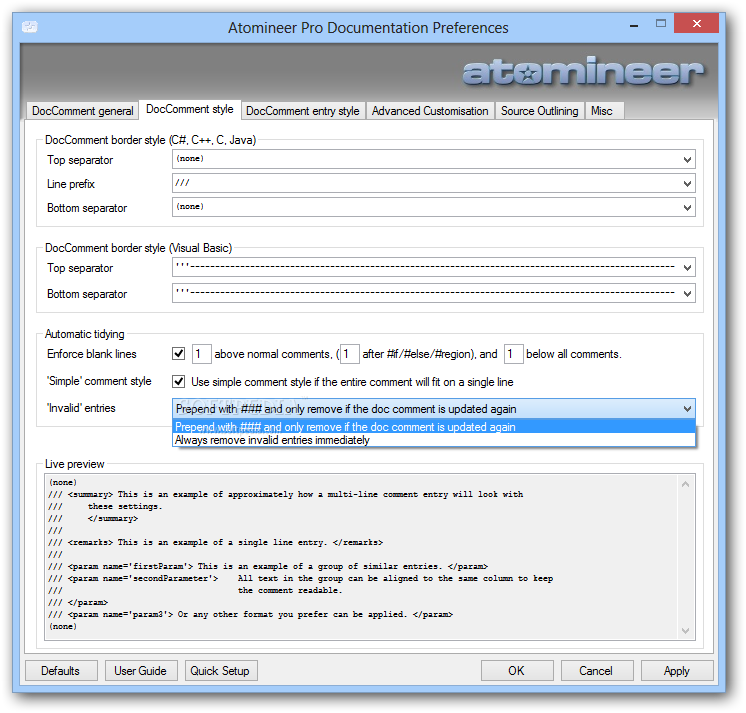Click the Atomineer window title bar icon
746x713 pixels.
[29, 27]
